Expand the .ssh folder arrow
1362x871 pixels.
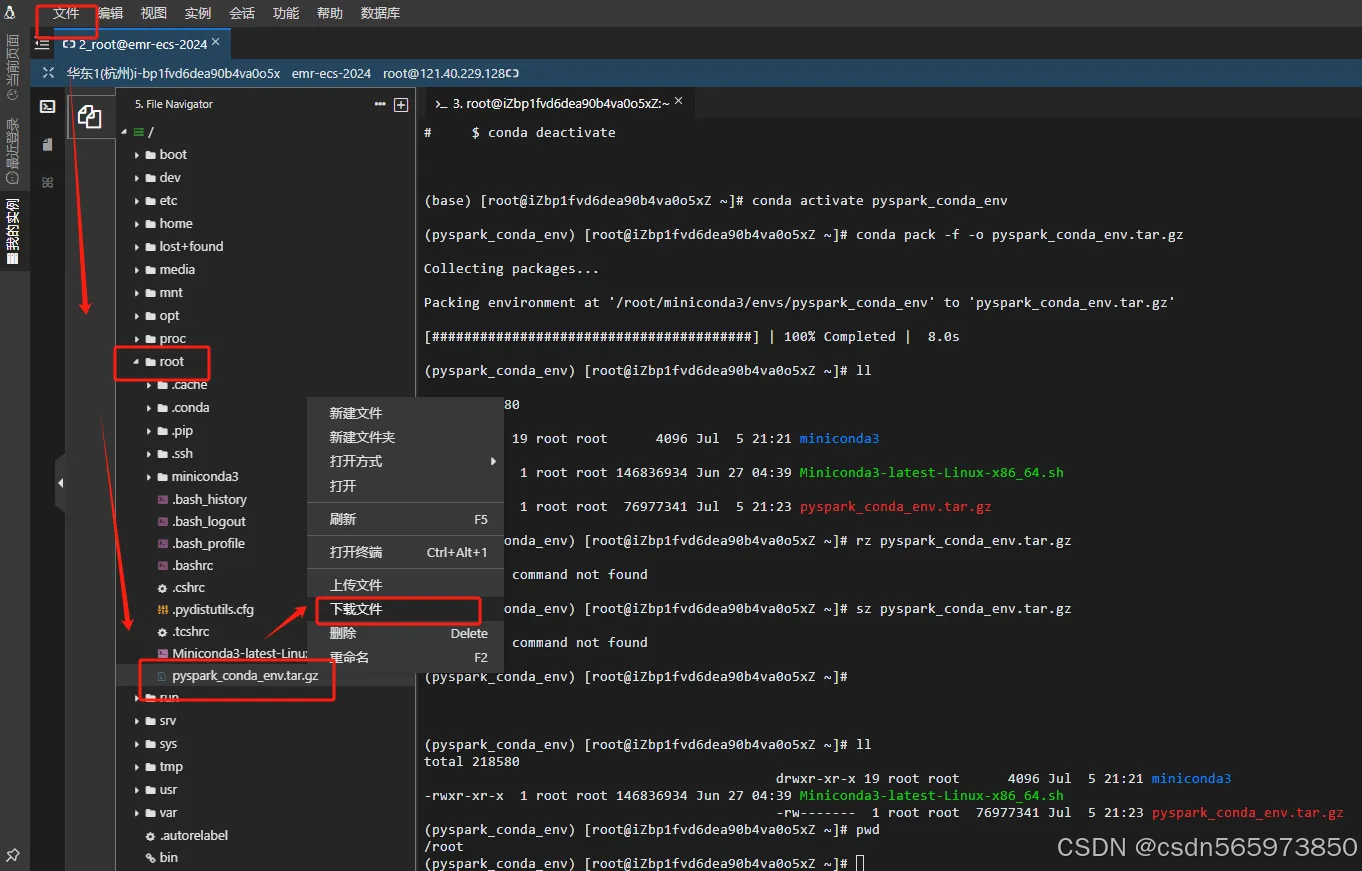coord(149,454)
